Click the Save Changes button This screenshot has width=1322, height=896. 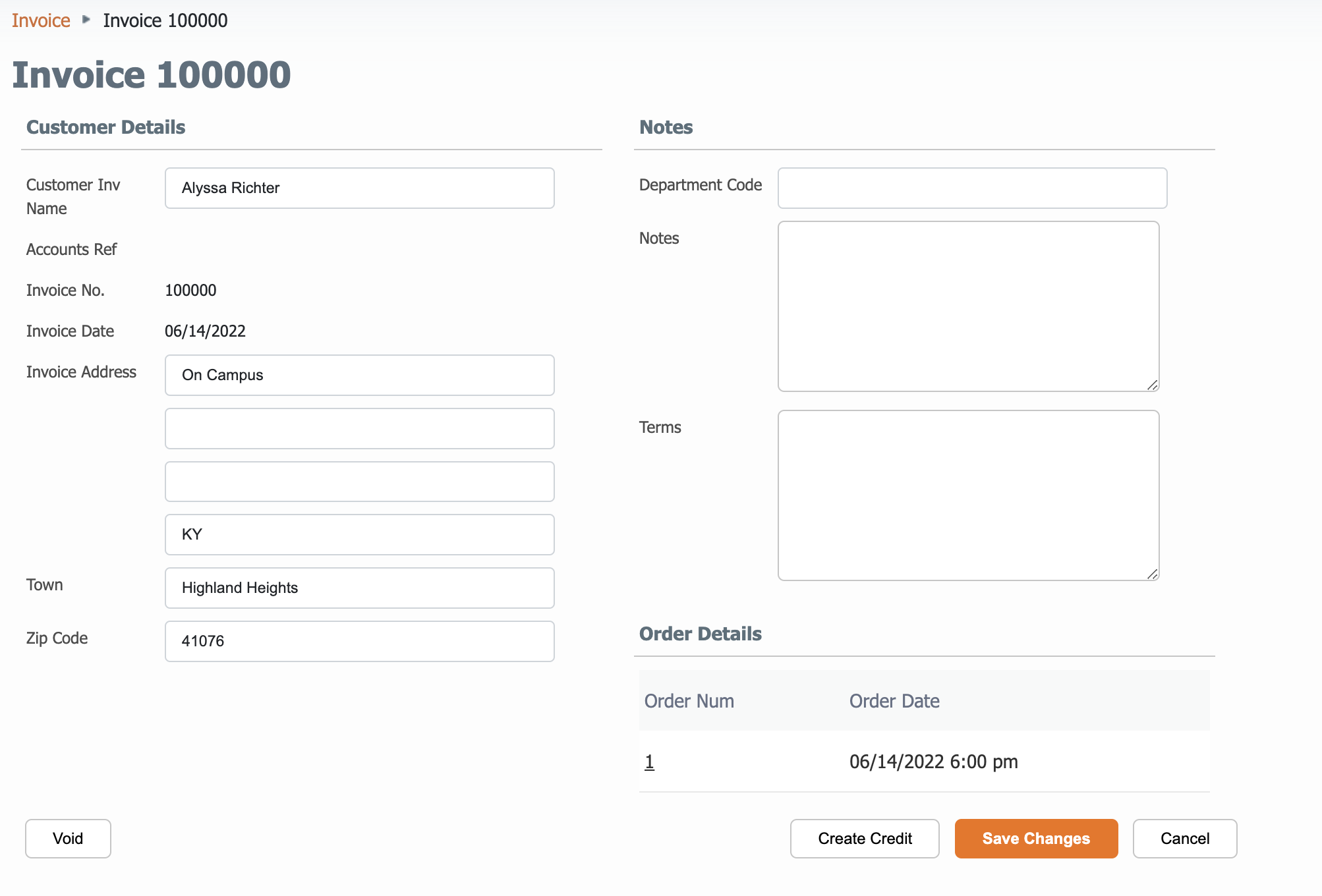1036,839
